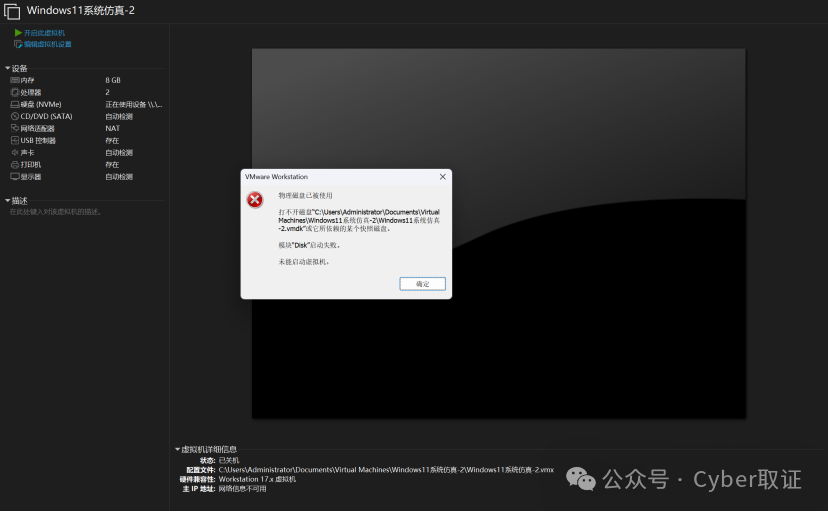Select the USB controller device icon
The image size is (828, 512).
click(15, 140)
